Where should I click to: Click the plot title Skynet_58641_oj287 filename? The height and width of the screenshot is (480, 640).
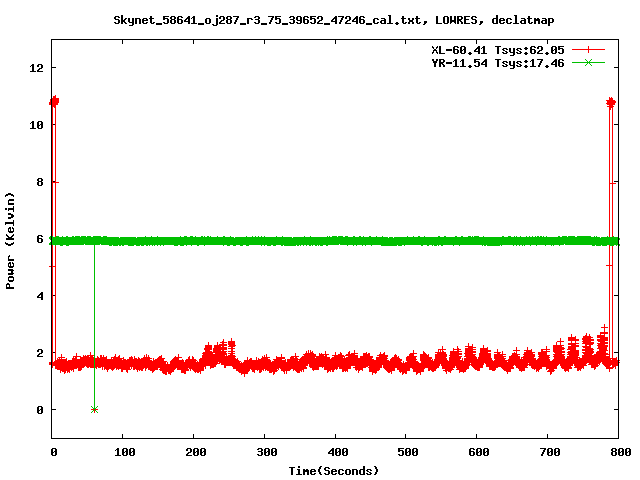pyautogui.click(x=333, y=20)
